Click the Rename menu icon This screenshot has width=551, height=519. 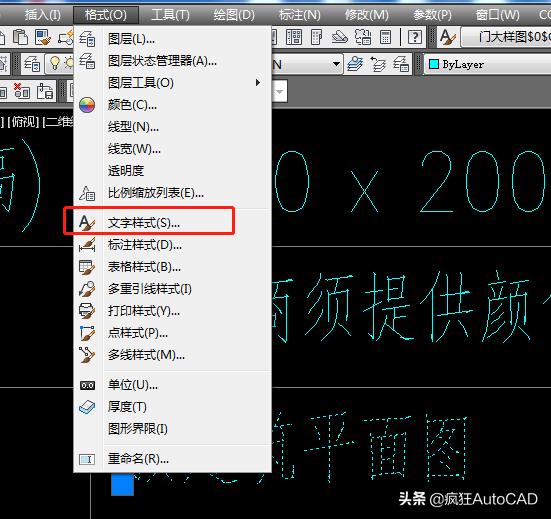(87, 459)
